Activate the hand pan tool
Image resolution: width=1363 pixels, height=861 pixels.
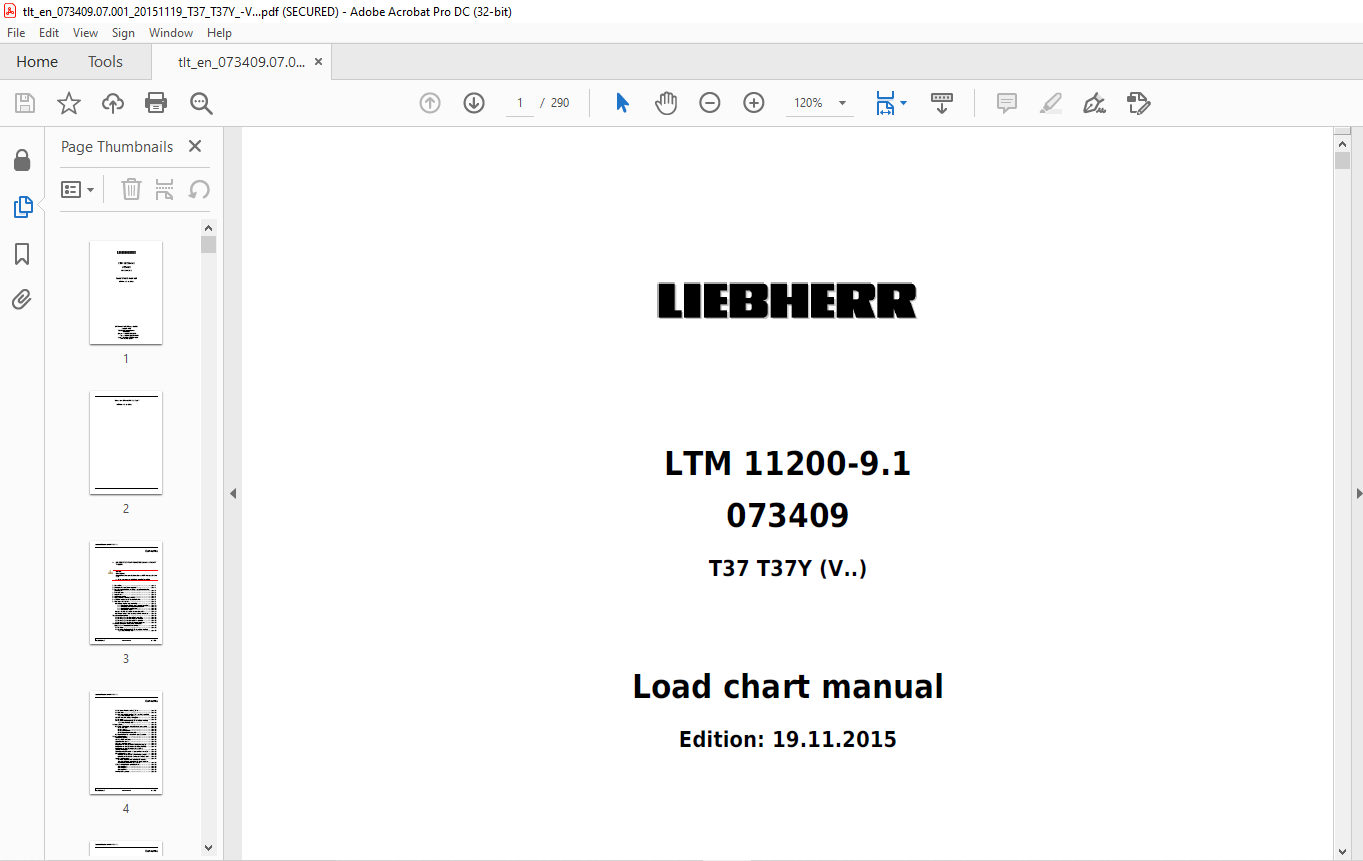click(x=666, y=103)
